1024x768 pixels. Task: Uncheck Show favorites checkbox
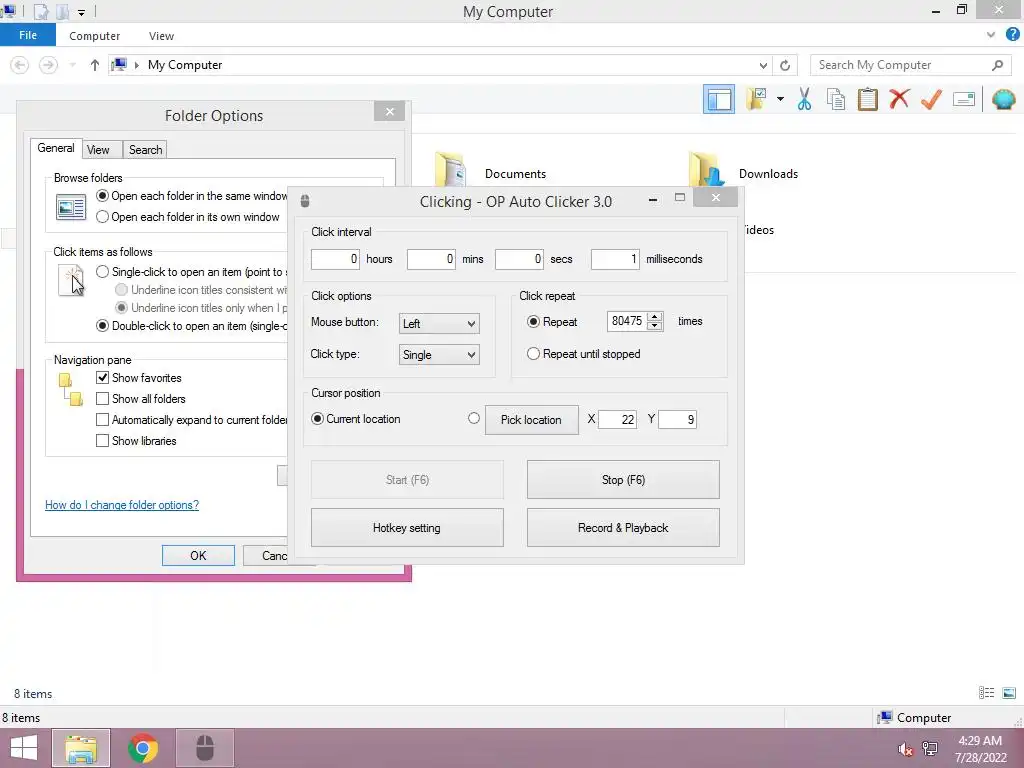point(103,377)
